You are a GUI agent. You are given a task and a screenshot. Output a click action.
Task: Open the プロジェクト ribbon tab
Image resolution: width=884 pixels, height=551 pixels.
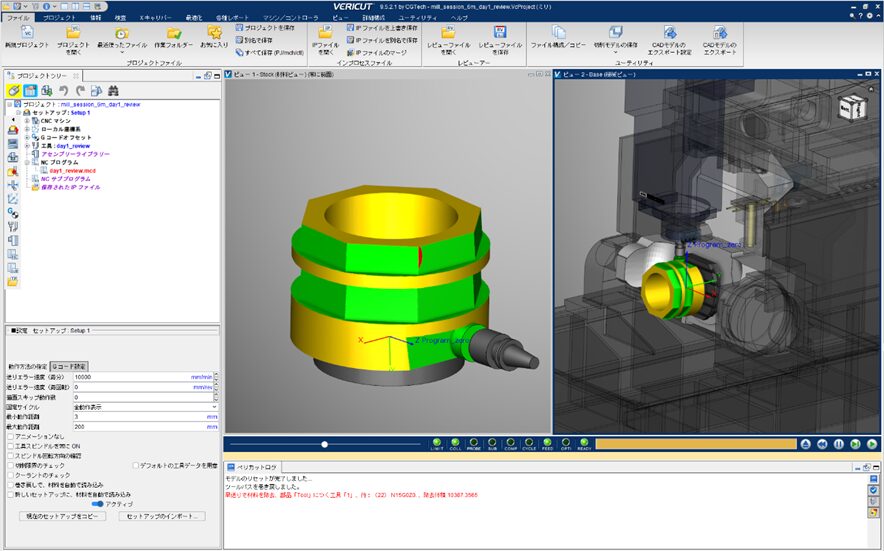pos(59,18)
